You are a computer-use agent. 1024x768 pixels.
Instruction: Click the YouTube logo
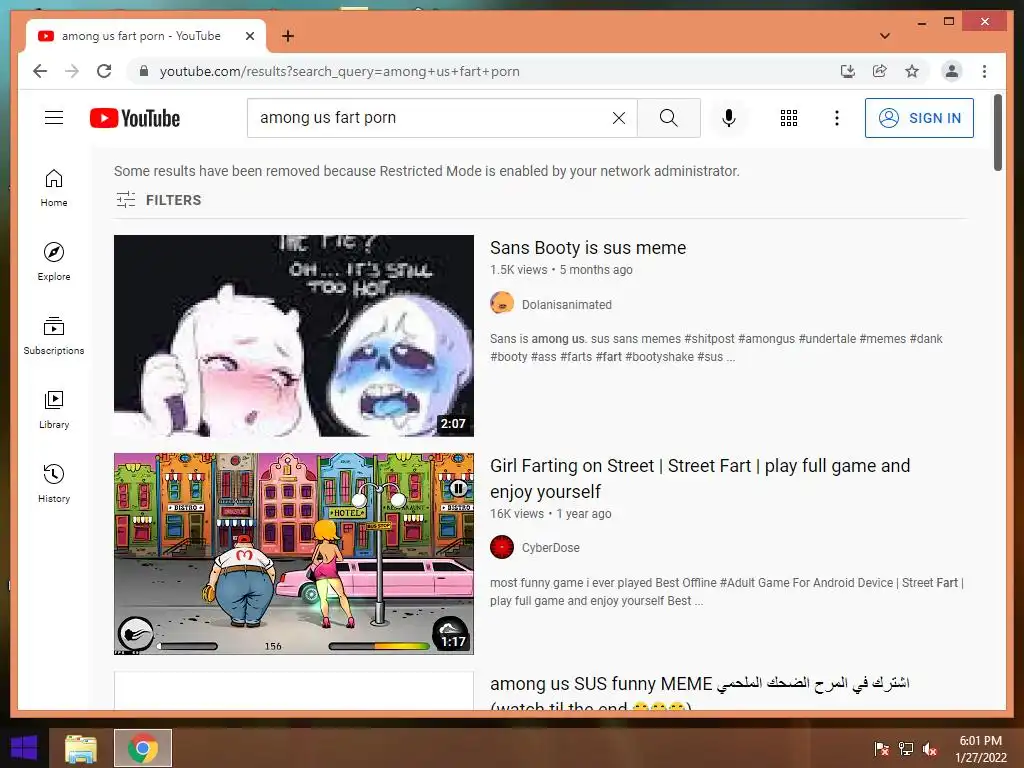[135, 118]
